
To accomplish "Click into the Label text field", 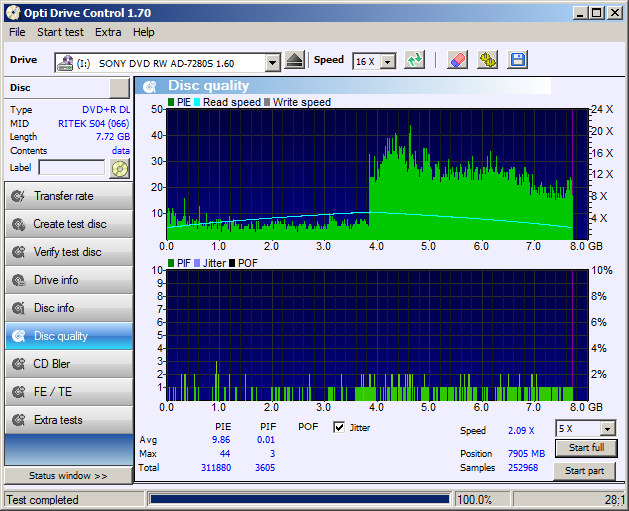I will [72, 168].
